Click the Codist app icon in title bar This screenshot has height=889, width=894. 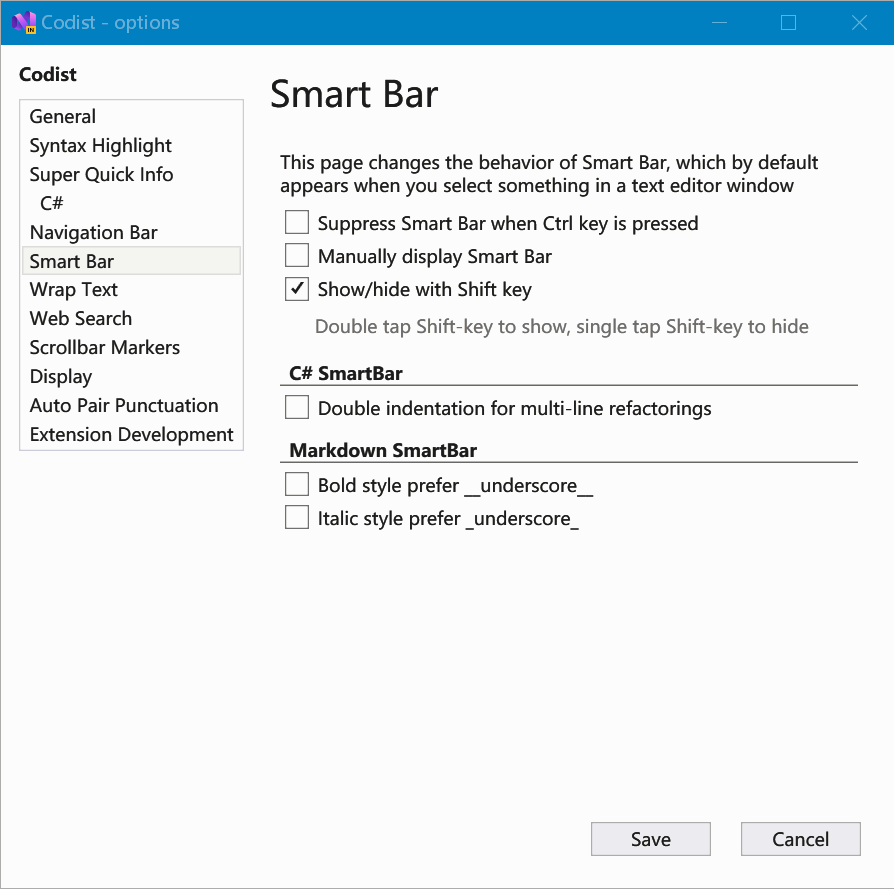(24, 22)
